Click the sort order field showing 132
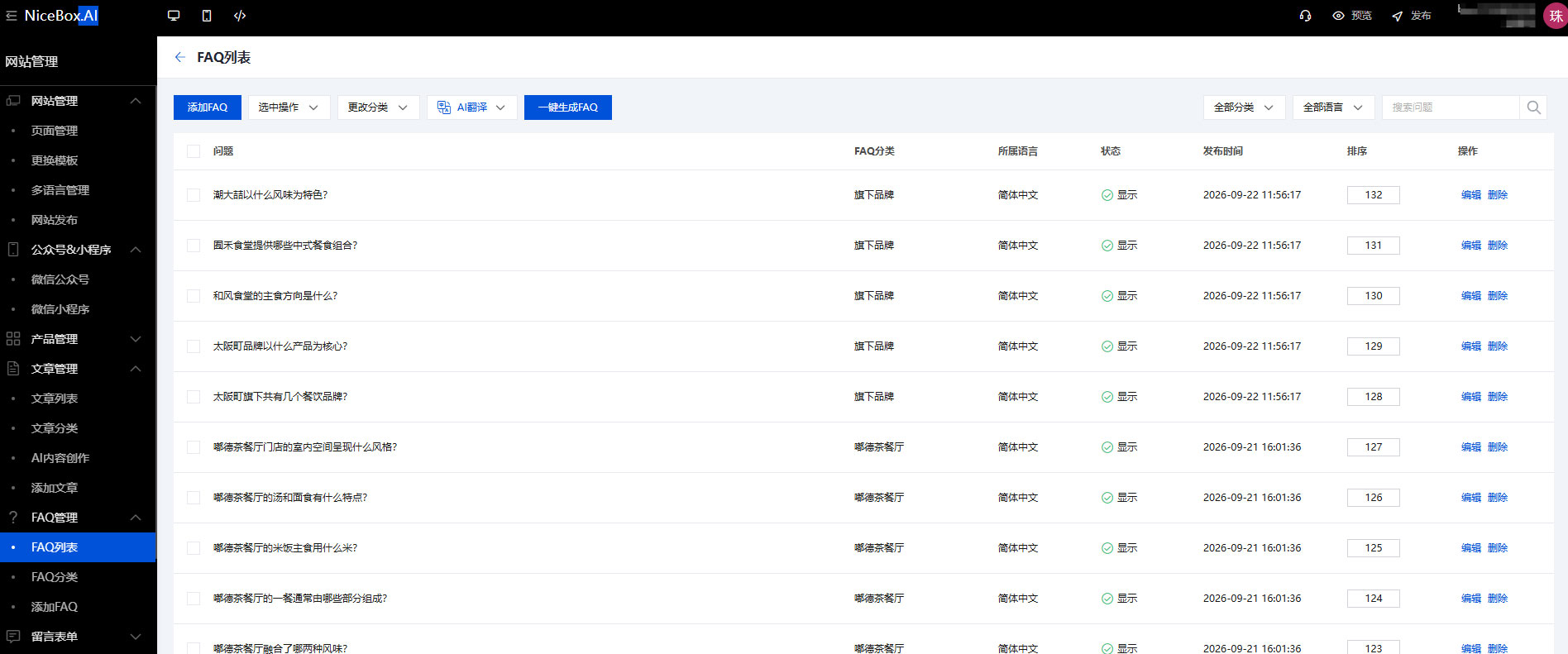The width and height of the screenshot is (1568, 654). 1374,195
